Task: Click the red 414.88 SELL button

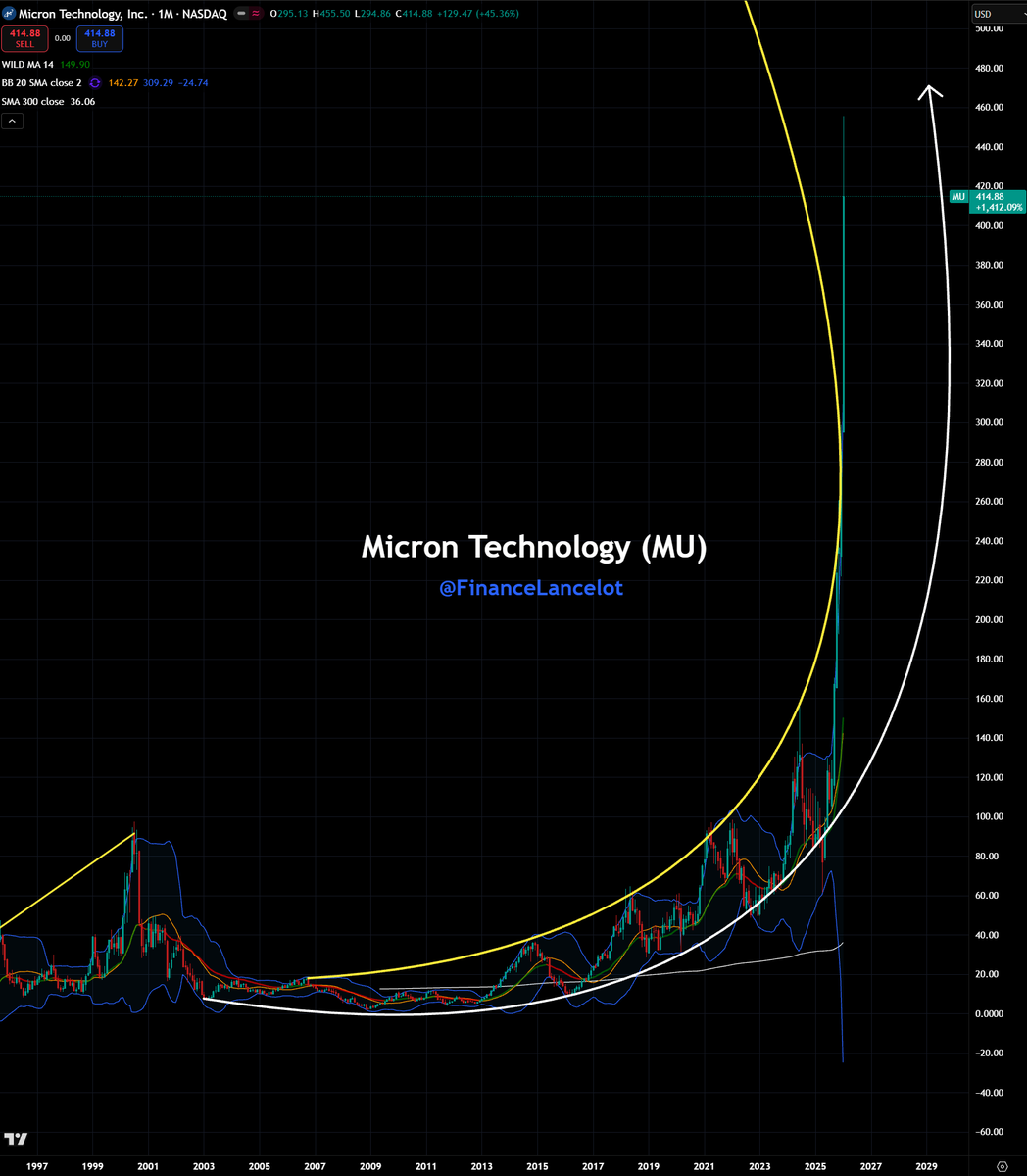Action: [x=24, y=38]
